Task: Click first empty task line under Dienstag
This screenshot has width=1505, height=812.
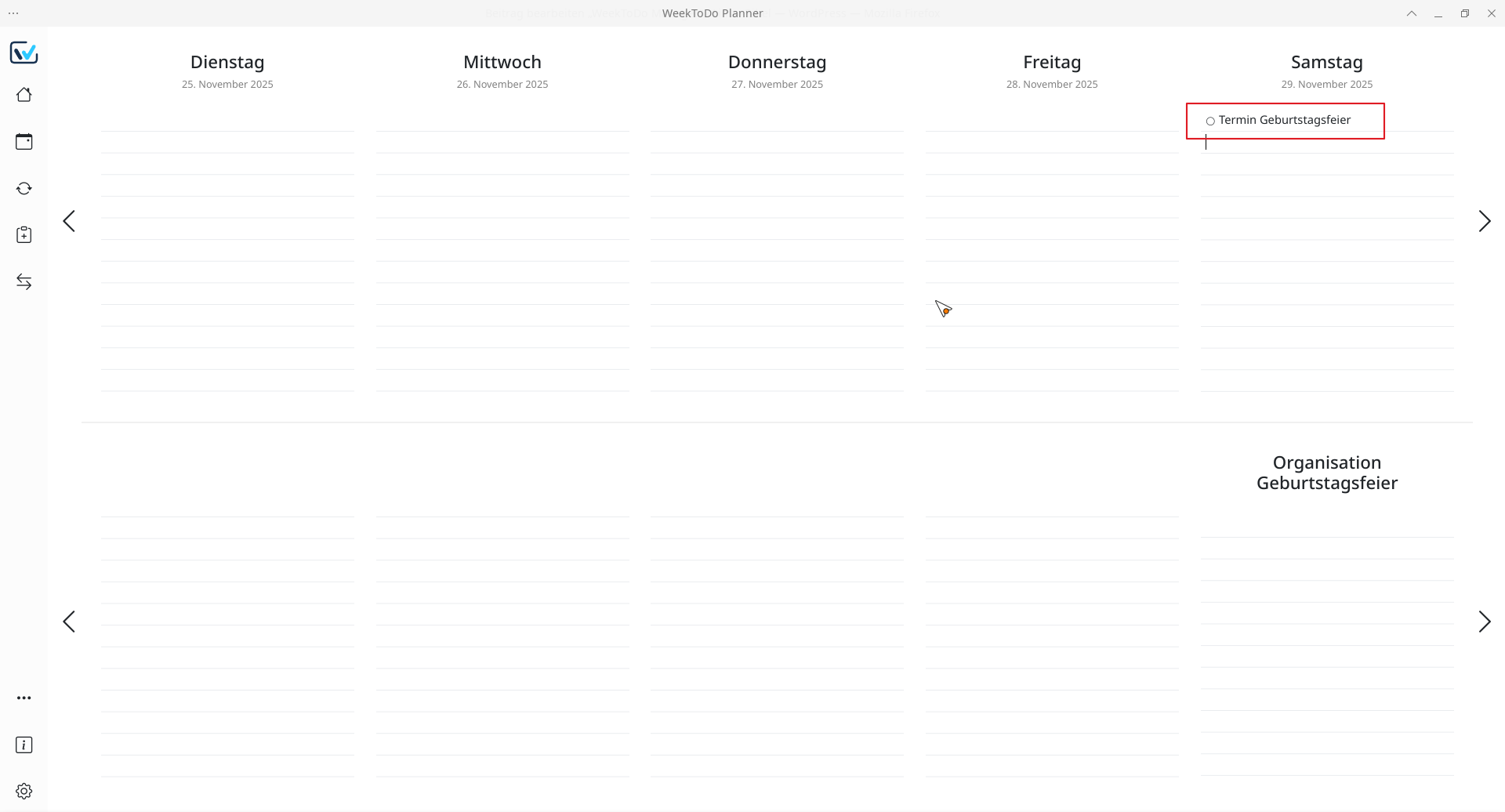Action: coord(227,121)
